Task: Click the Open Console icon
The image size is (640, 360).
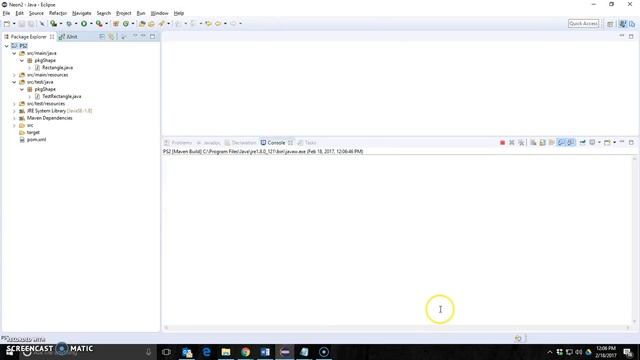Action: 607,142
